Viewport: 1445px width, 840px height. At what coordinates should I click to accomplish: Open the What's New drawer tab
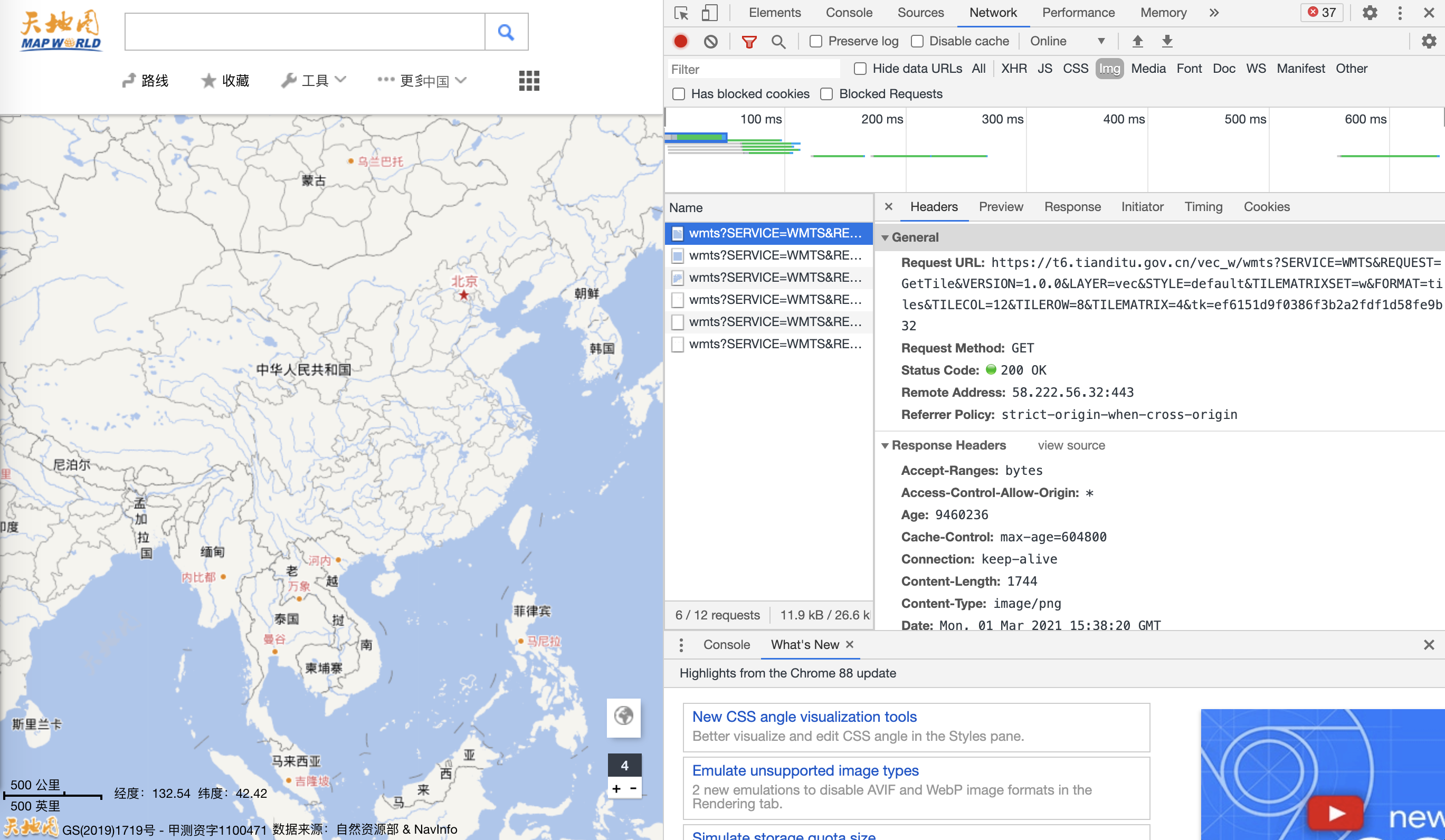tap(805, 644)
